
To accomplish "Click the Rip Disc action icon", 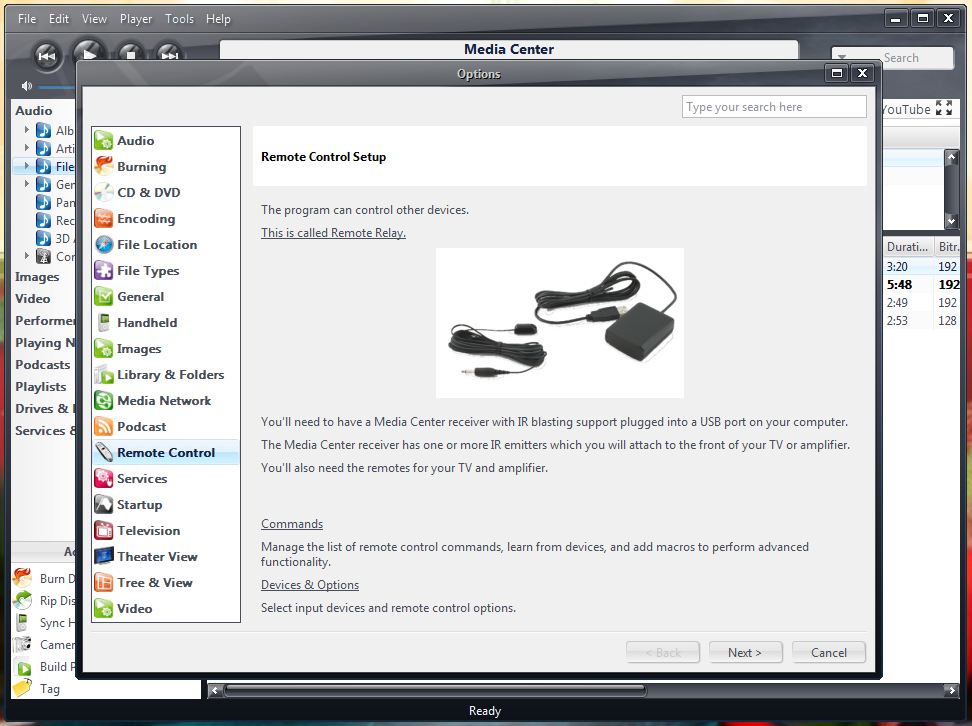I will 22,600.
